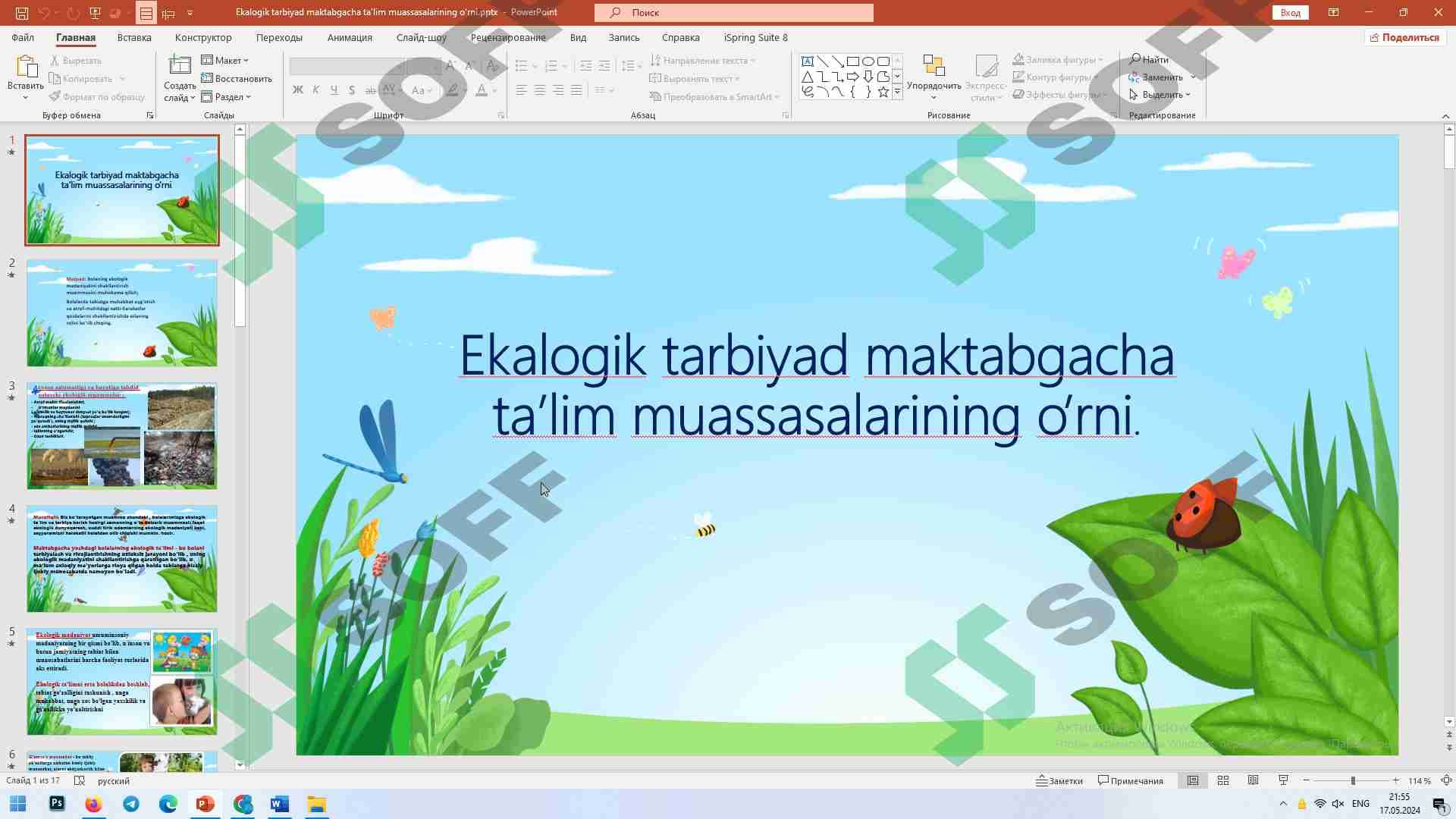Open Photoshop from the taskbar
Screen dimensions: 1456x819
57,804
